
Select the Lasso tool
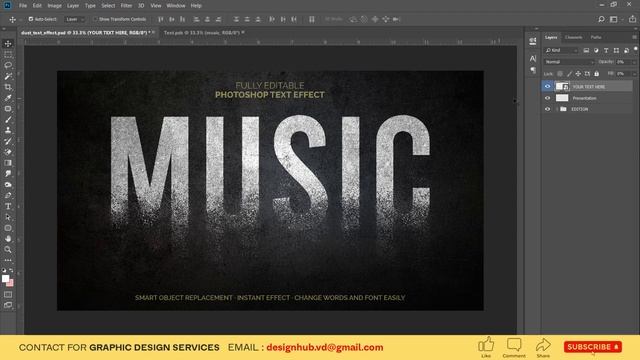click(8, 65)
